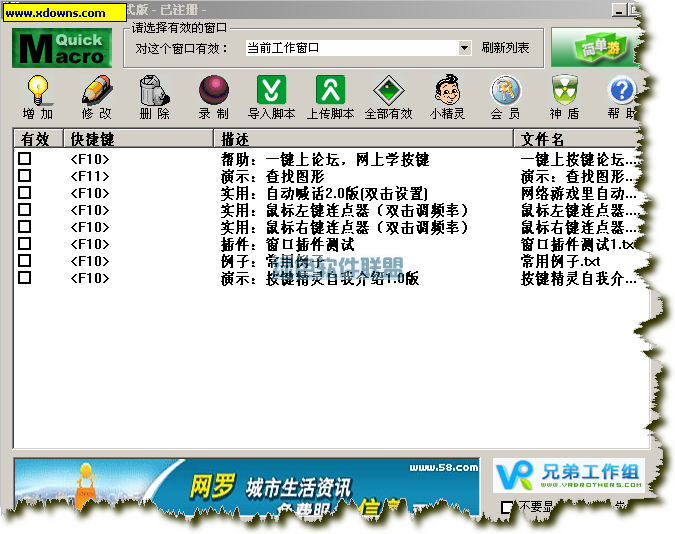
Task: Click the 神盾 shield icon
Action: (564, 90)
